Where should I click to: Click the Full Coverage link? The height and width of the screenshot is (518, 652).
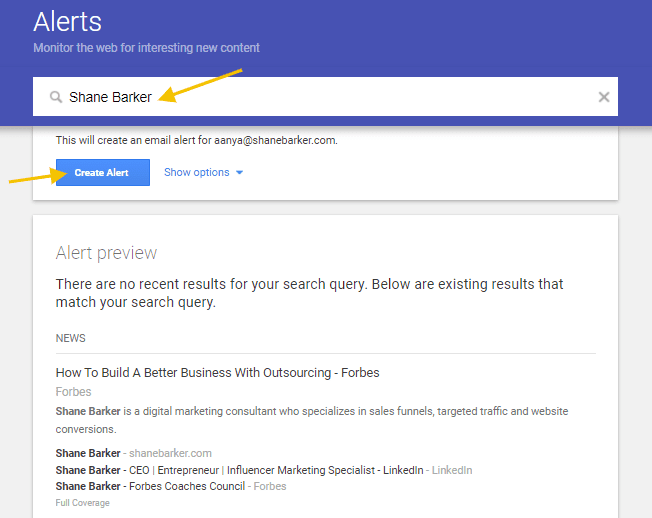82,503
